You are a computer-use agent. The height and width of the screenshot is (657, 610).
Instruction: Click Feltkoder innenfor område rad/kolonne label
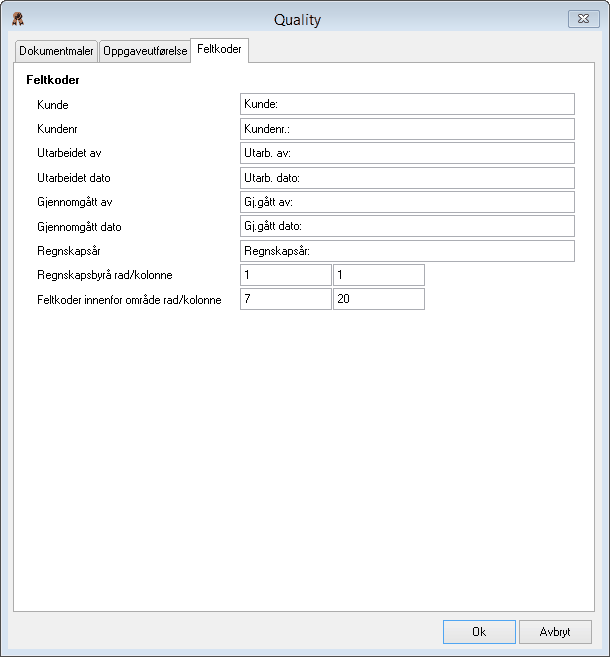coord(129,300)
